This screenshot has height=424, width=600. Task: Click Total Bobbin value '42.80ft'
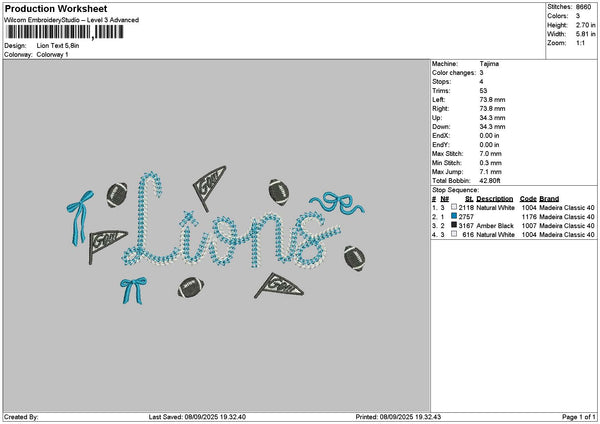[489, 181]
